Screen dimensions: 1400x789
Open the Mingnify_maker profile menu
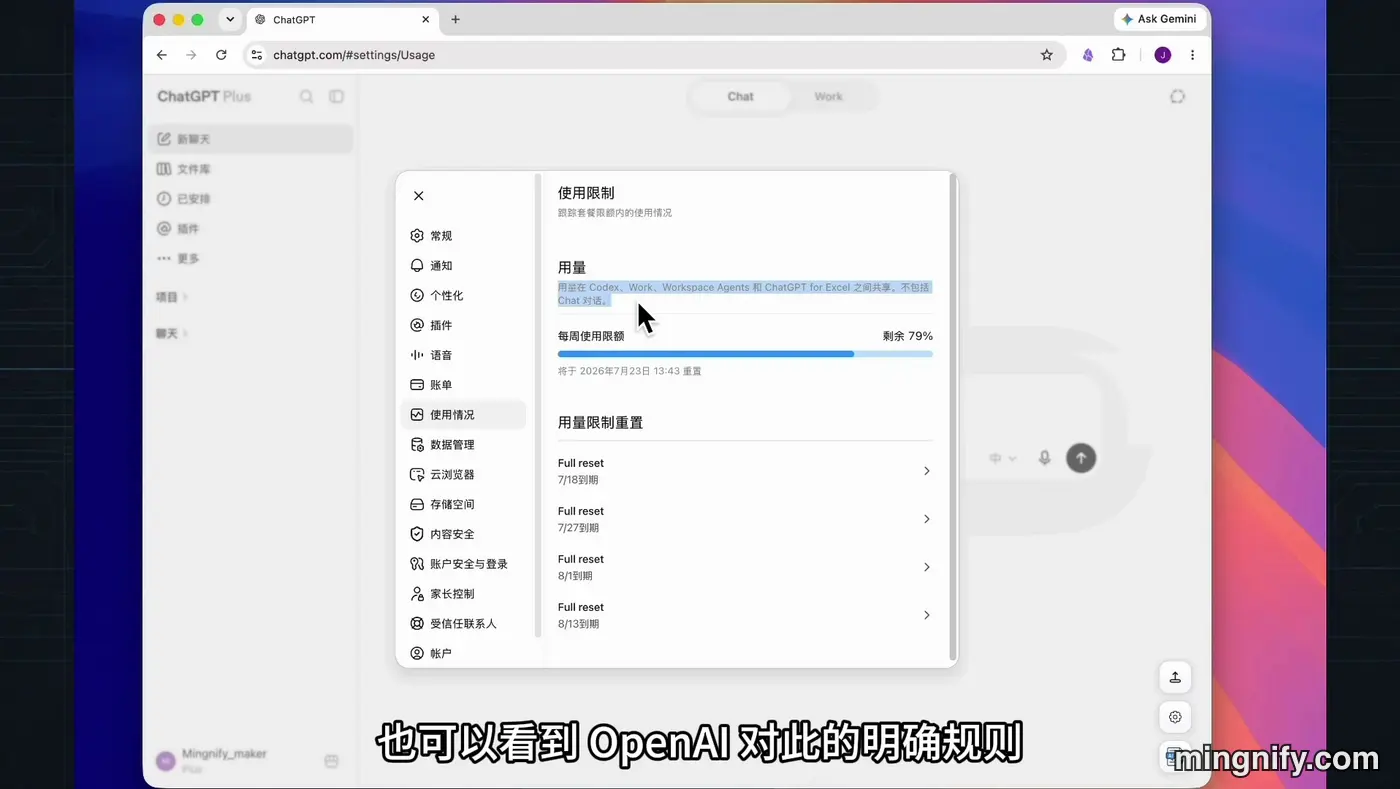(x=212, y=761)
